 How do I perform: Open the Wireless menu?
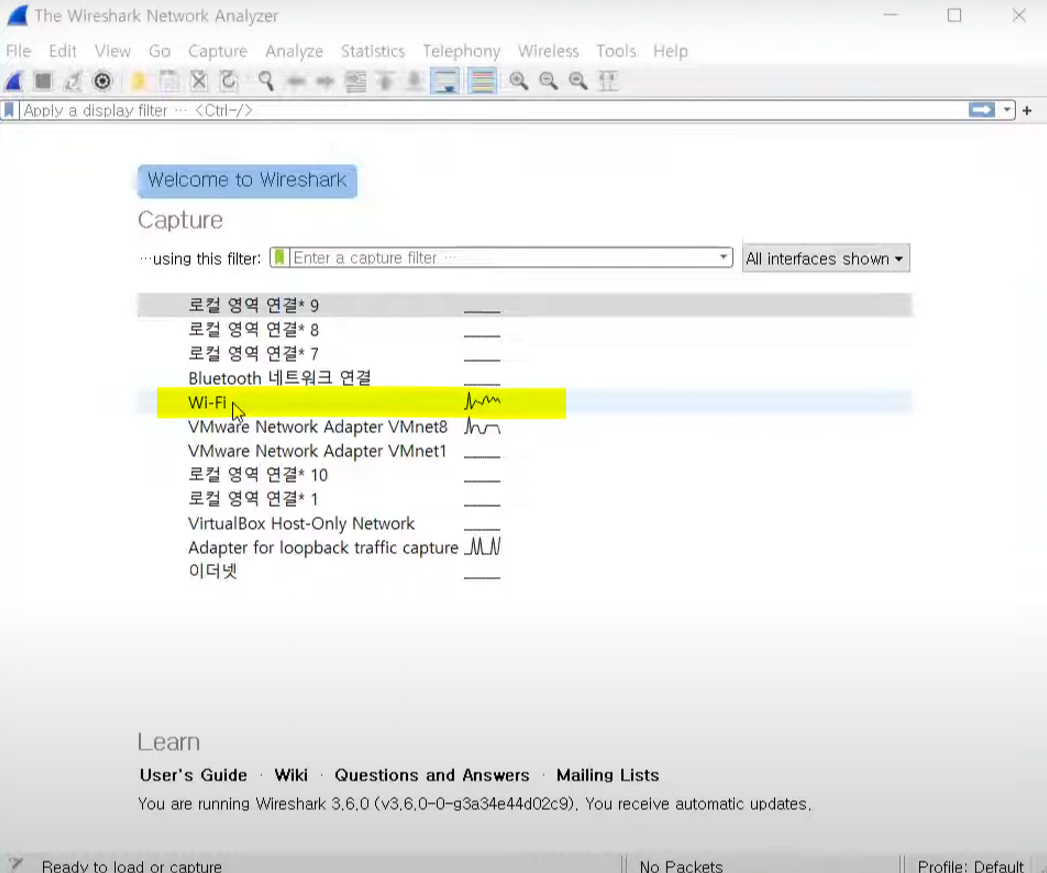[548, 51]
